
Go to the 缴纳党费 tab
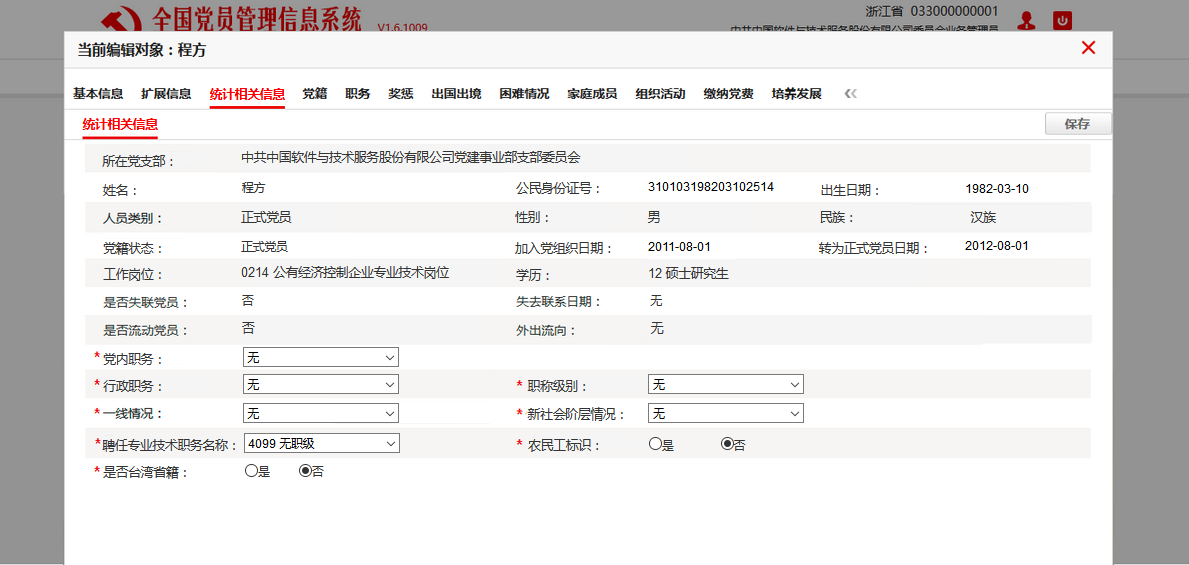[x=728, y=94]
